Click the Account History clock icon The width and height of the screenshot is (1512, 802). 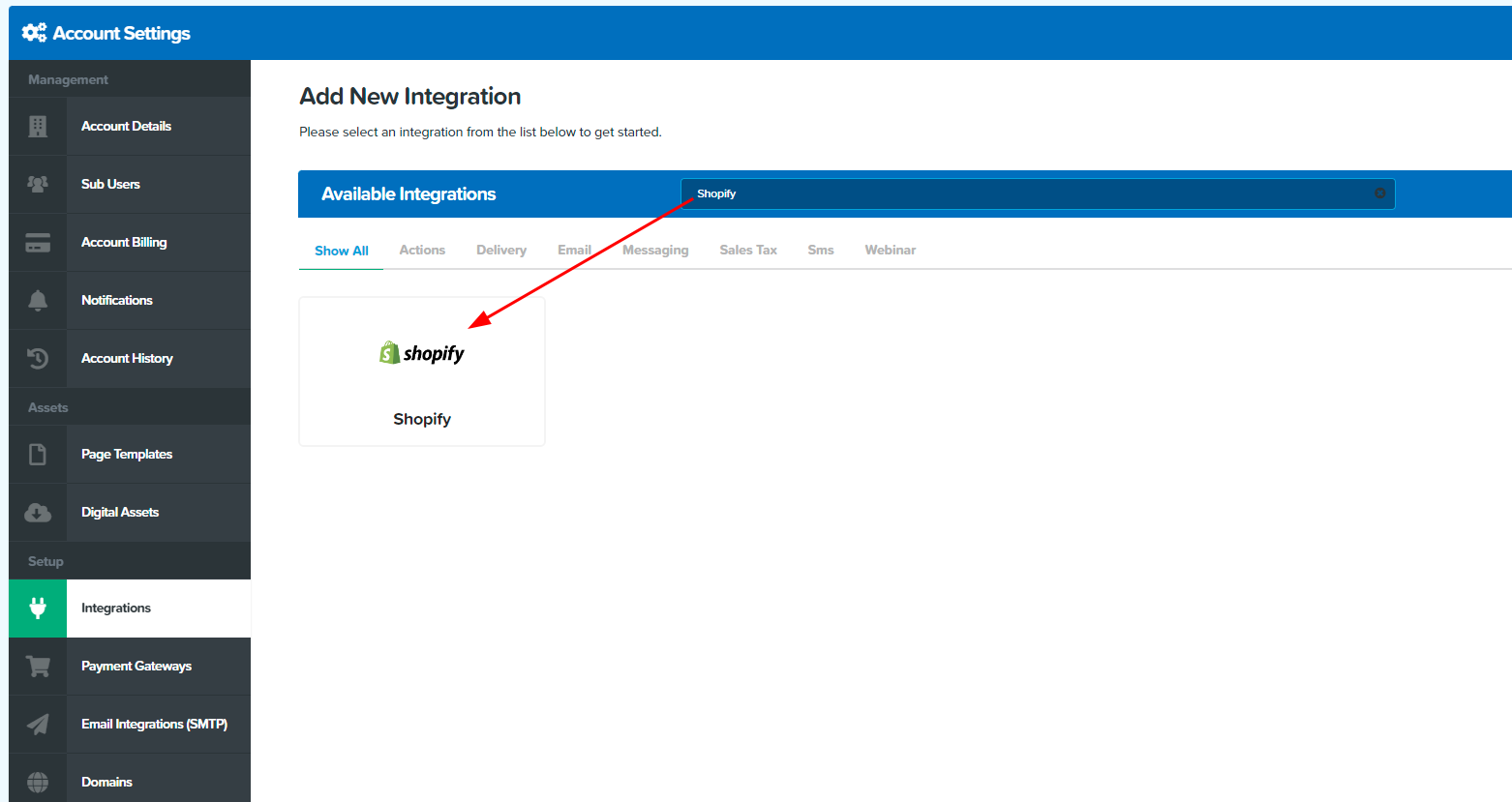(x=38, y=358)
